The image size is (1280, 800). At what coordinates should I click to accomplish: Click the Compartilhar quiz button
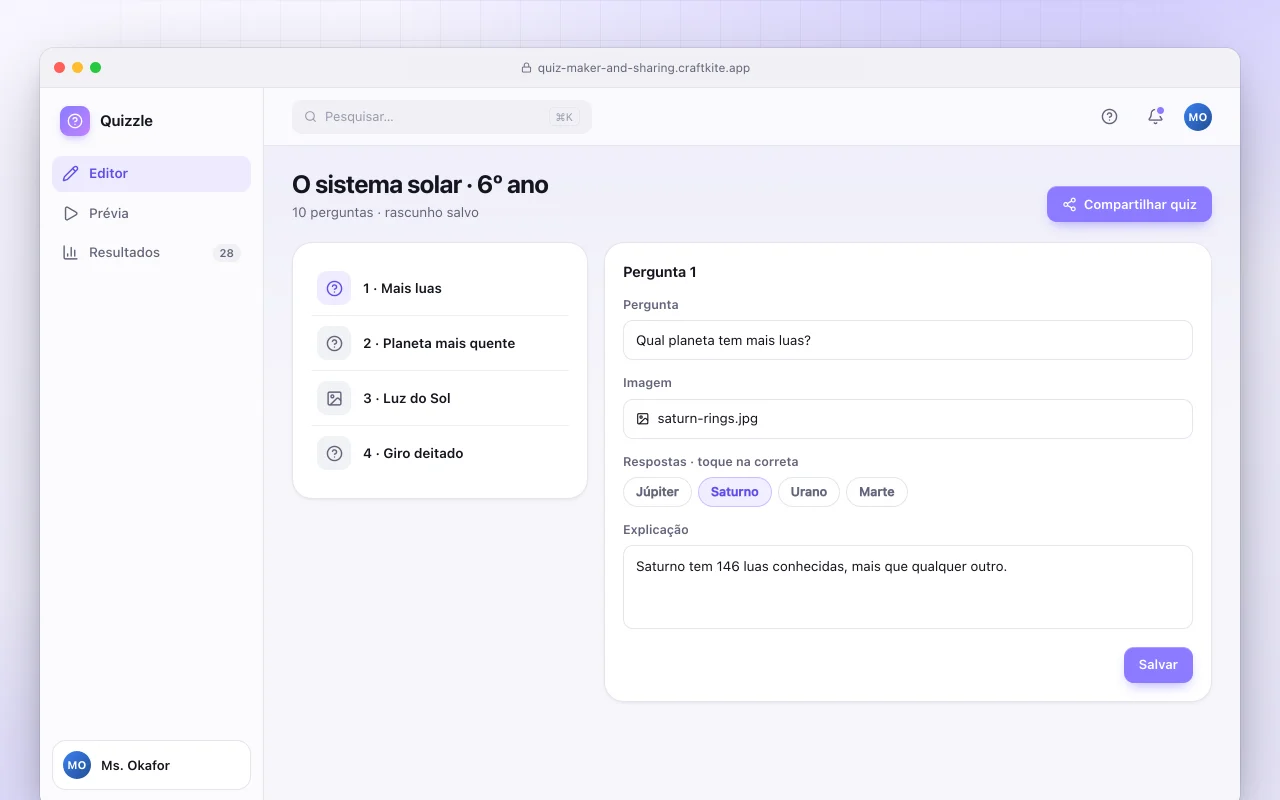click(1129, 204)
